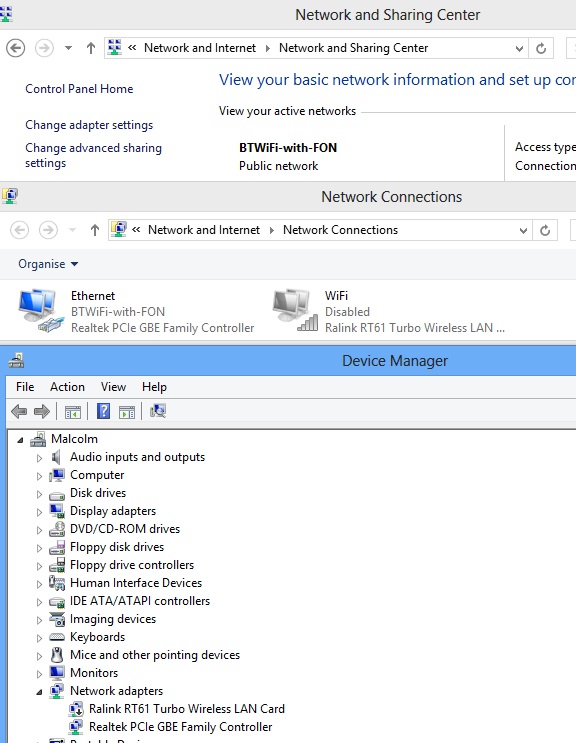Click Network Connections address bar icon

(119, 230)
